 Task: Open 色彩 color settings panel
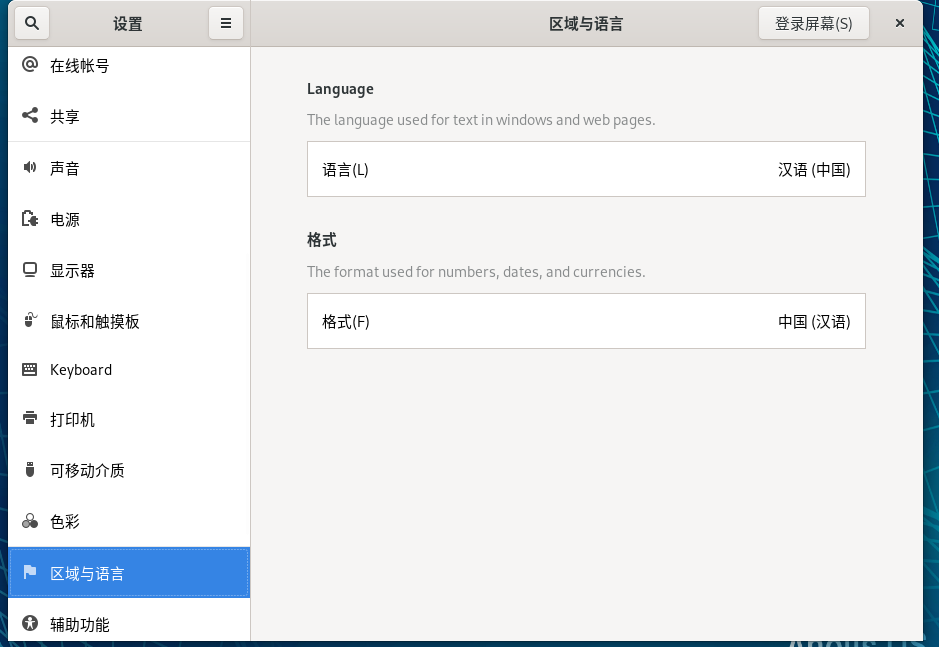click(x=65, y=522)
